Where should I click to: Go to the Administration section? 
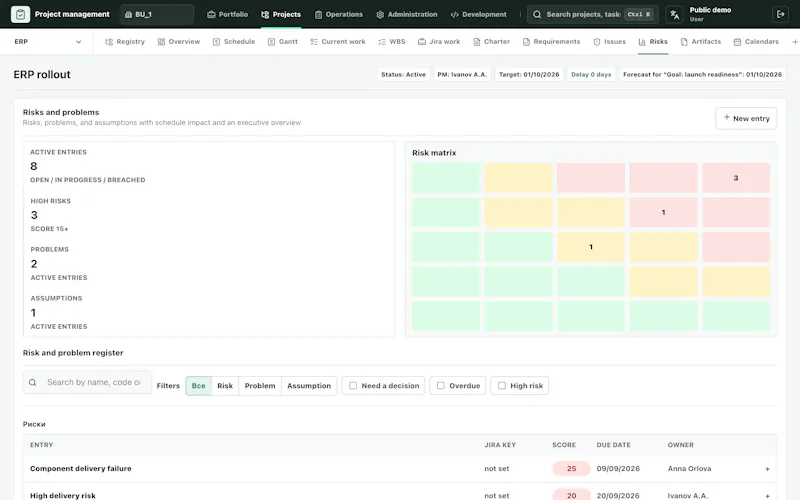[x=407, y=14]
